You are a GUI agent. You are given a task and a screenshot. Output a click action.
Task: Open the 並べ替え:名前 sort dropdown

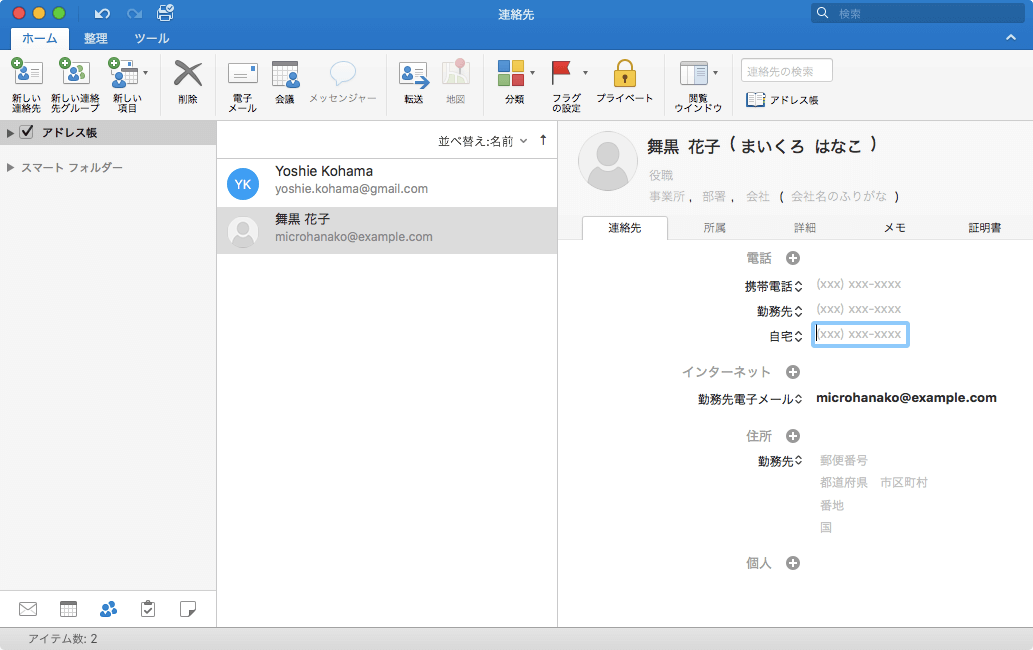tap(482, 141)
